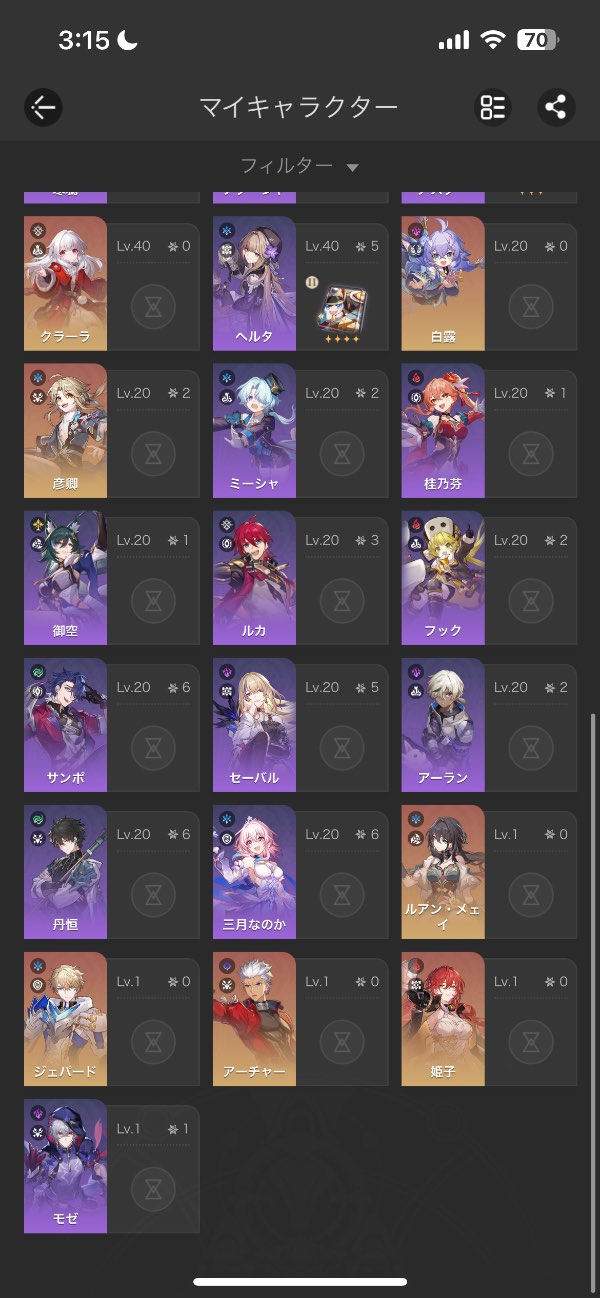Open ミーシャ character card
The width and height of the screenshot is (600, 1298).
[x=300, y=430]
